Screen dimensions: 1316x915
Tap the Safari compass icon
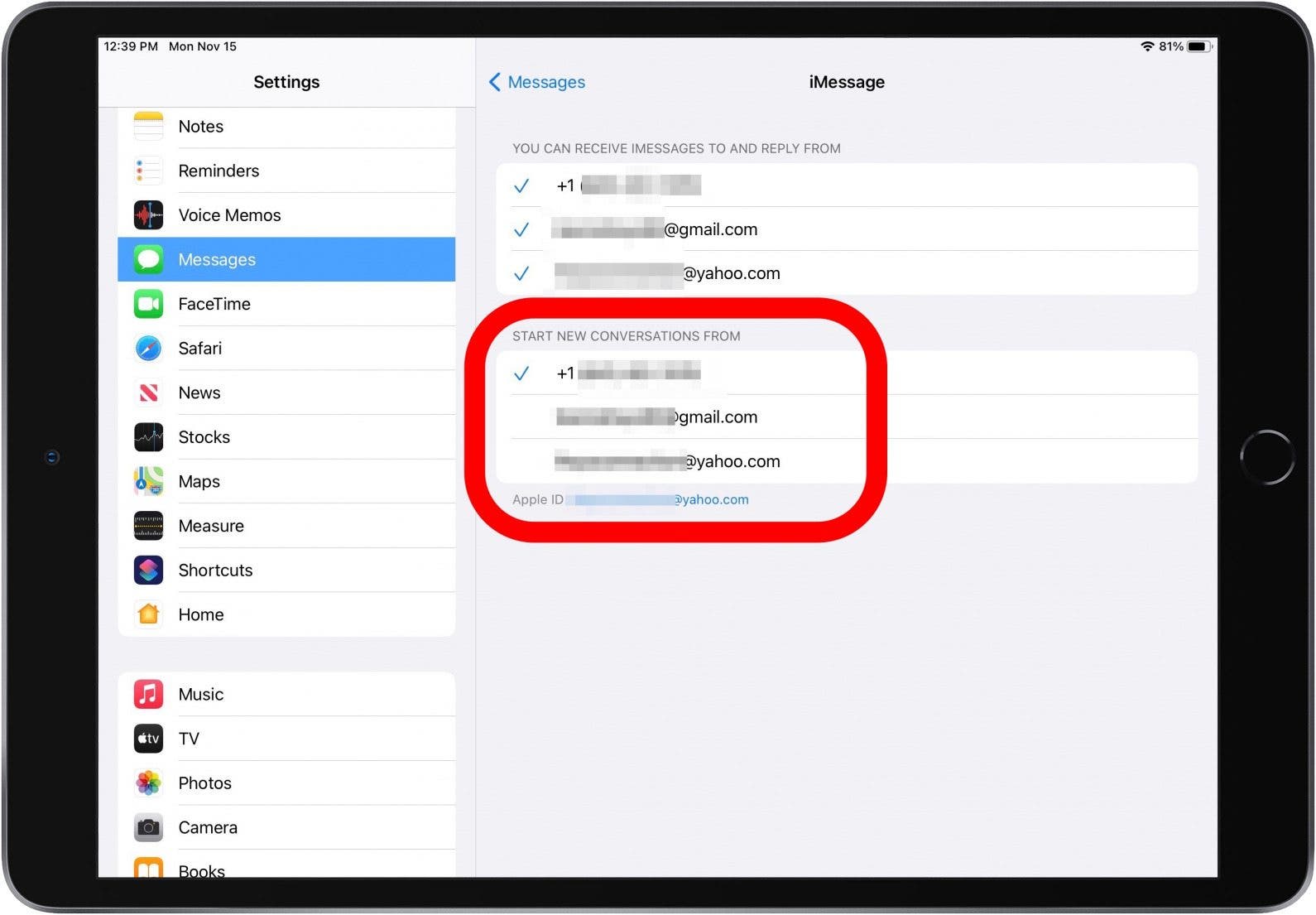[148, 349]
